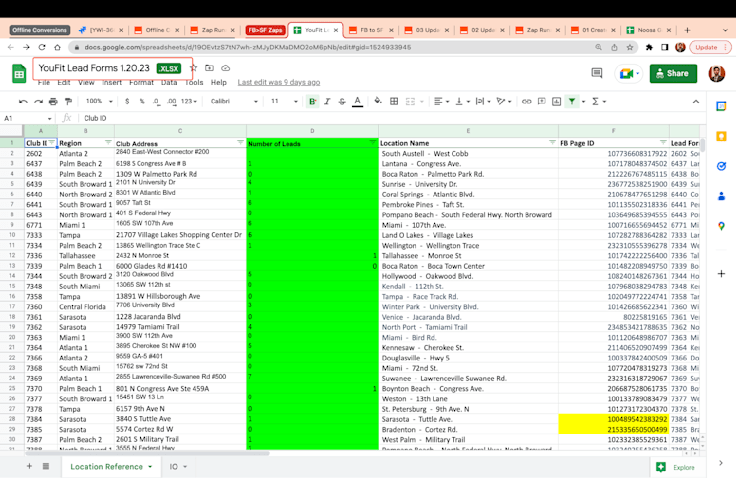Open the Help menu

219,83
